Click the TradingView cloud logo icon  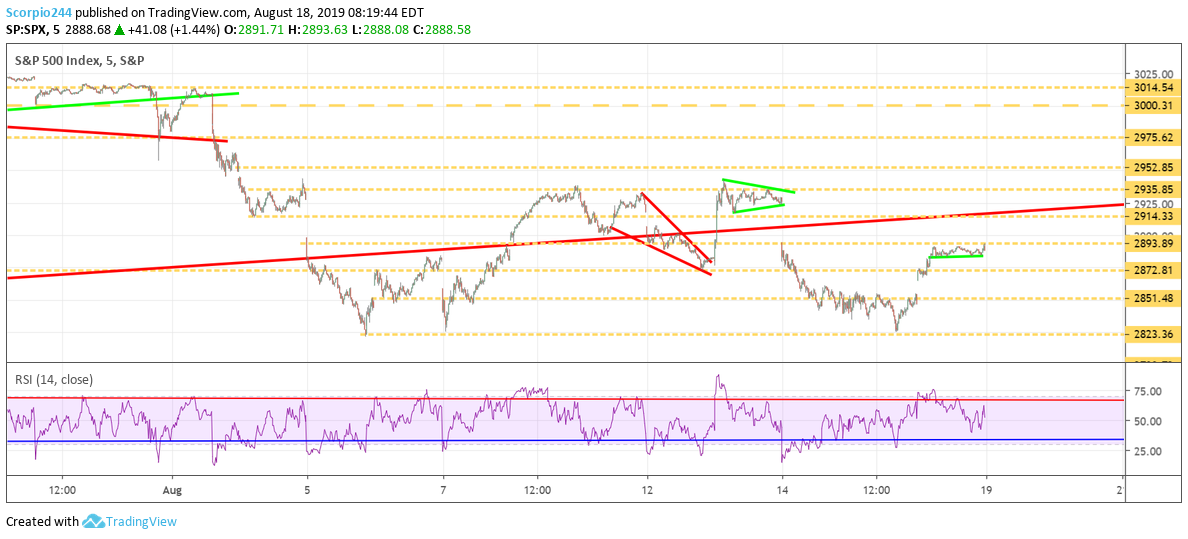92,522
